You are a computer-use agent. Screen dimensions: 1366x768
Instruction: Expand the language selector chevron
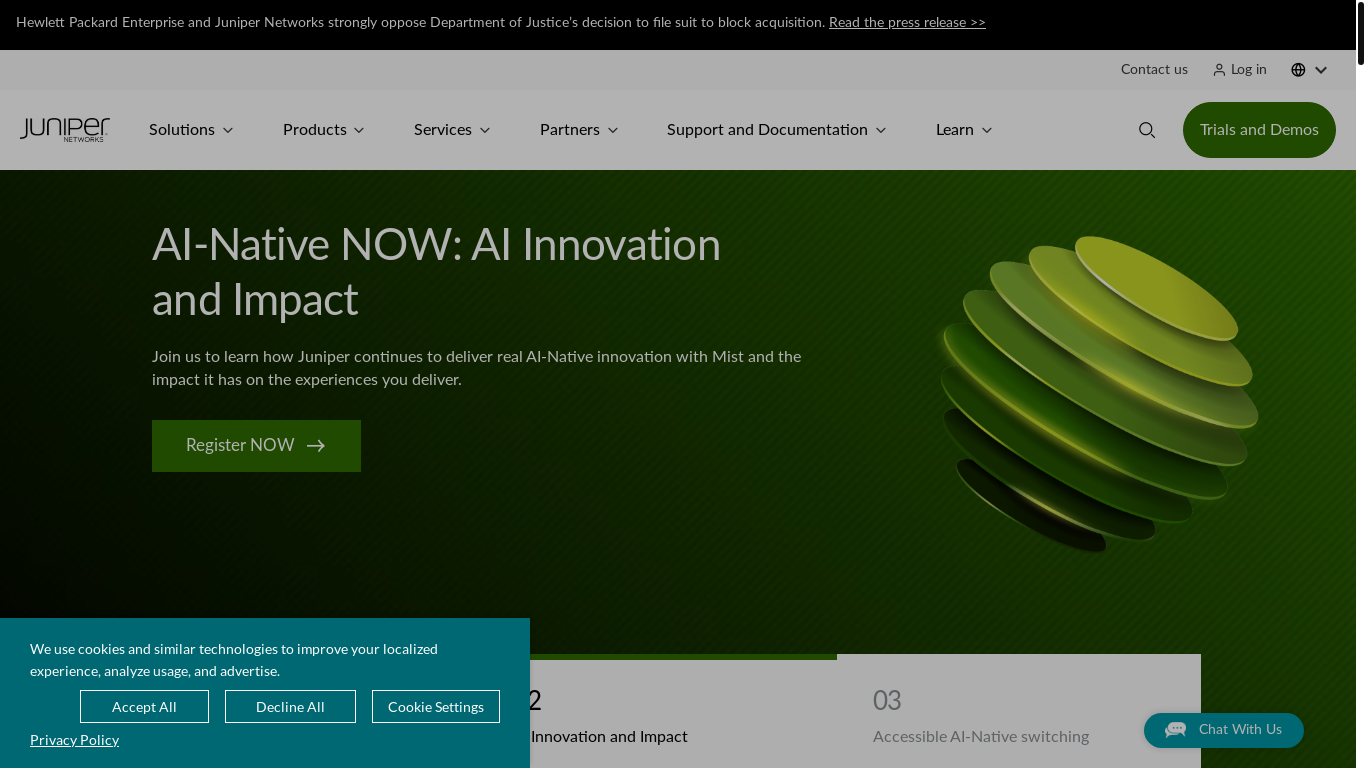point(1321,70)
